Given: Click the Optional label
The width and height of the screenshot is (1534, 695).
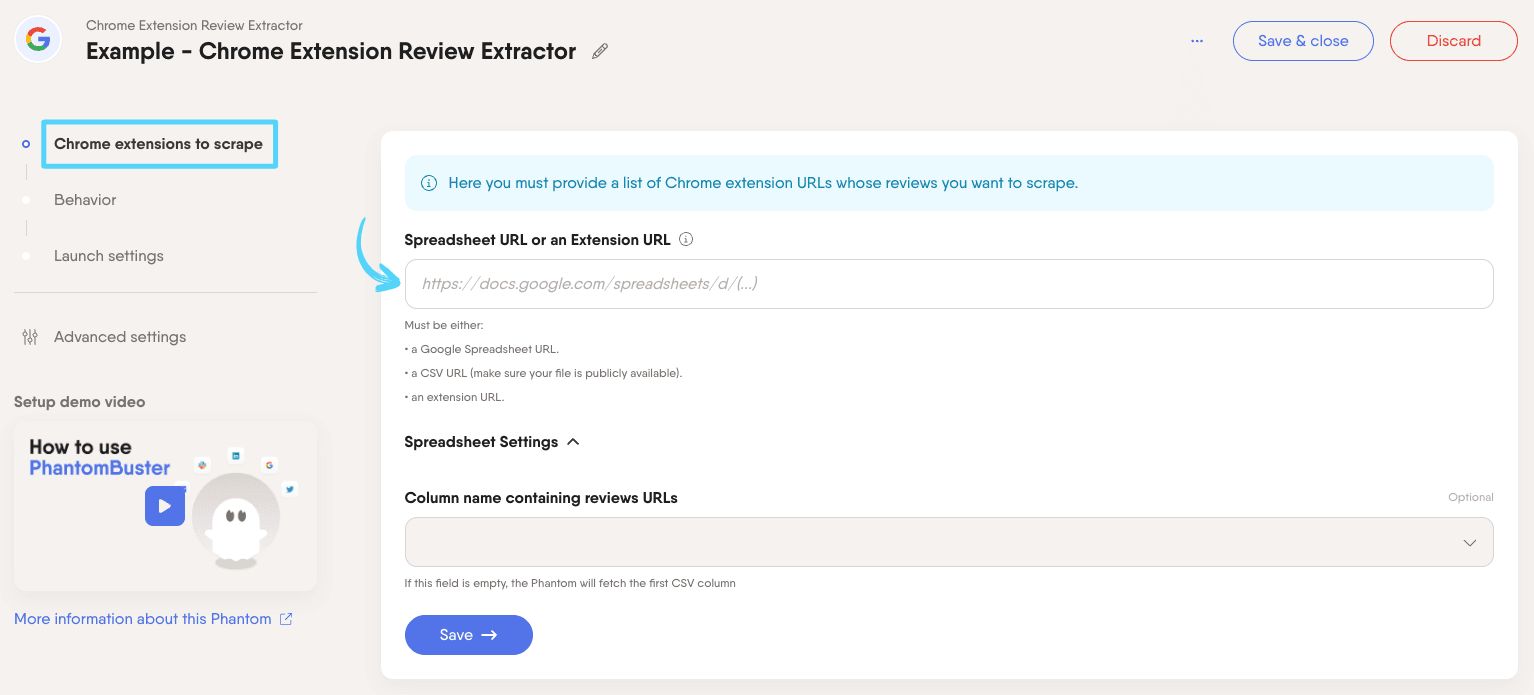Looking at the screenshot, I should pyautogui.click(x=1471, y=497).
